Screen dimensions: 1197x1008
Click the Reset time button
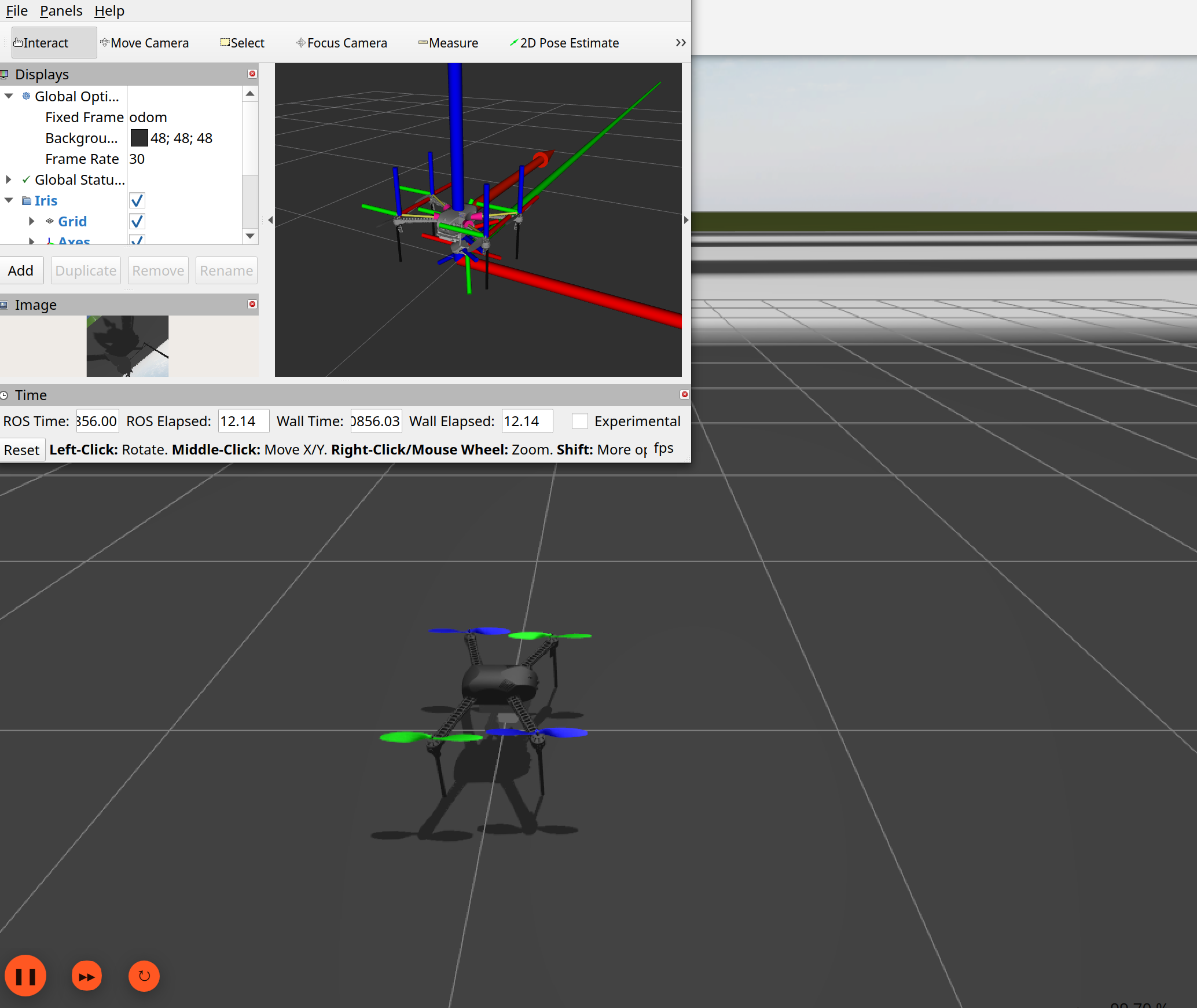[22, 450]
